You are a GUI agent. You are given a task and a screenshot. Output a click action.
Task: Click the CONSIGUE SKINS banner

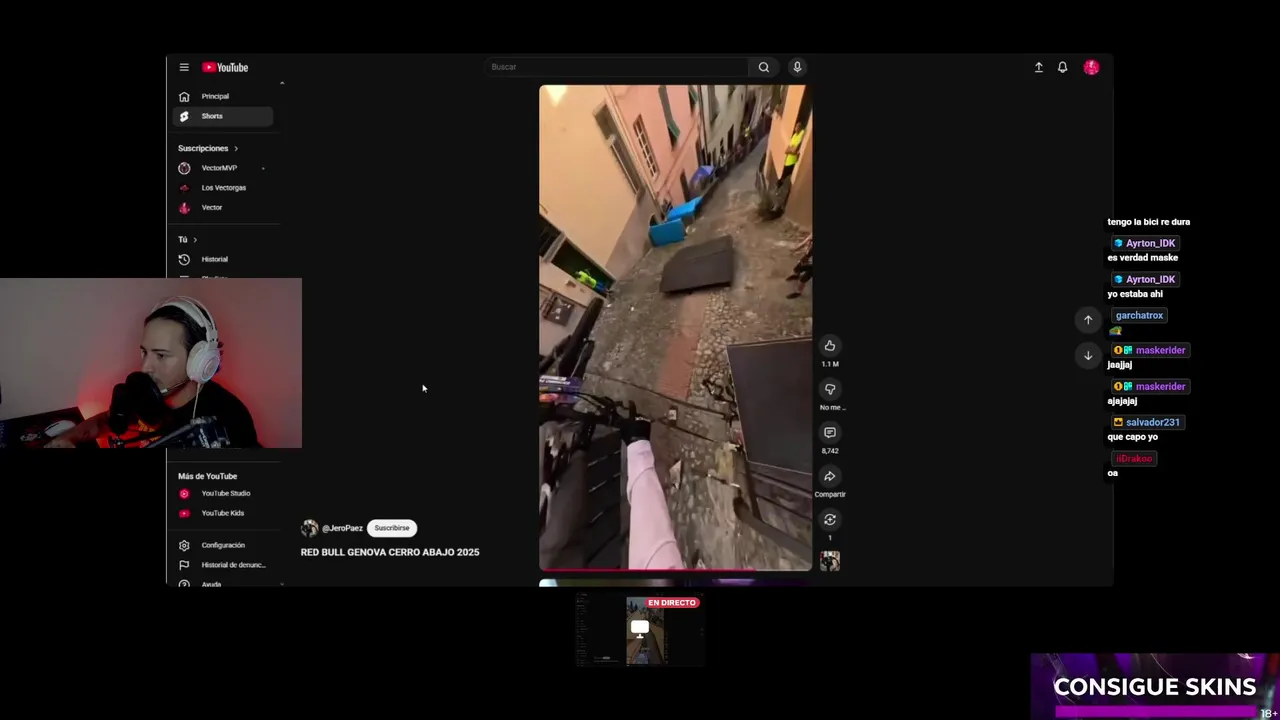(1155, 686)
